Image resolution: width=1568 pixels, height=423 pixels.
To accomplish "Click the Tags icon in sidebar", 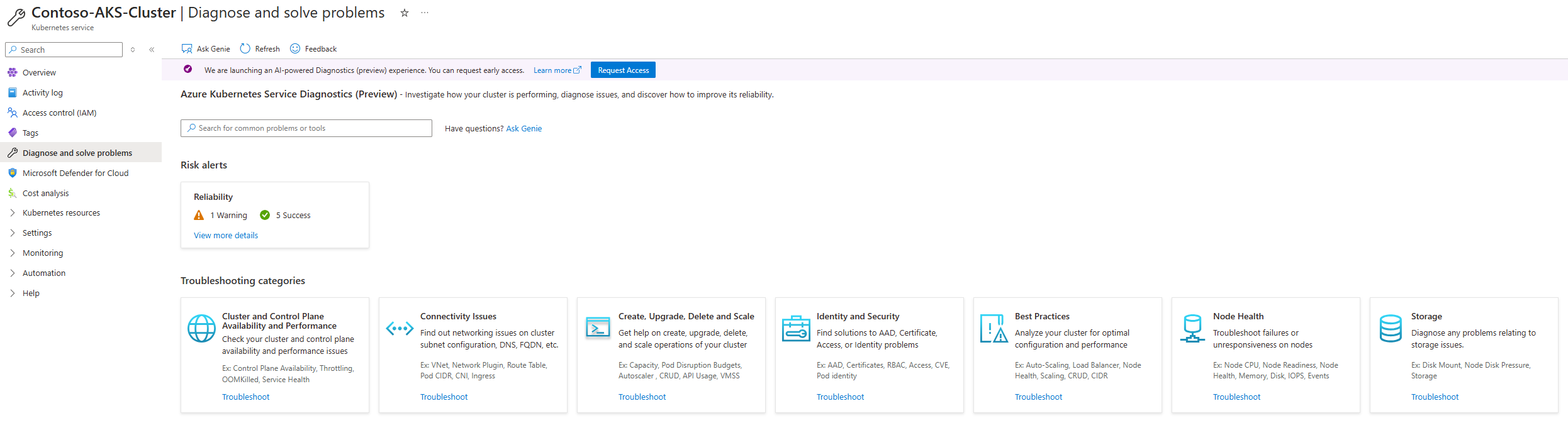I will pos(13,133).
